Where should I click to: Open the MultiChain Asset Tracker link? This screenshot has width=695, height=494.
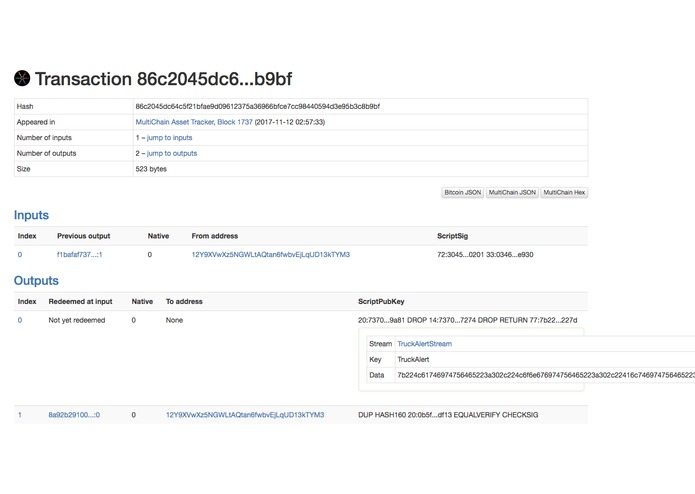175,122
